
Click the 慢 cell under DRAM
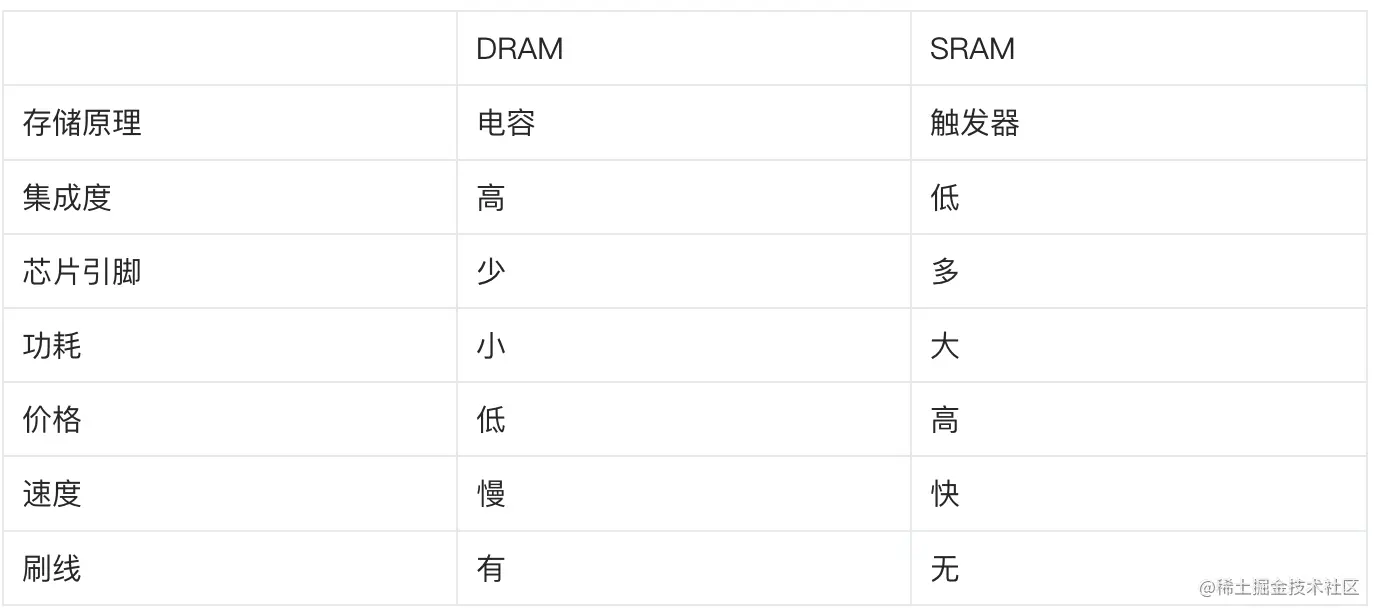point(491,494)
